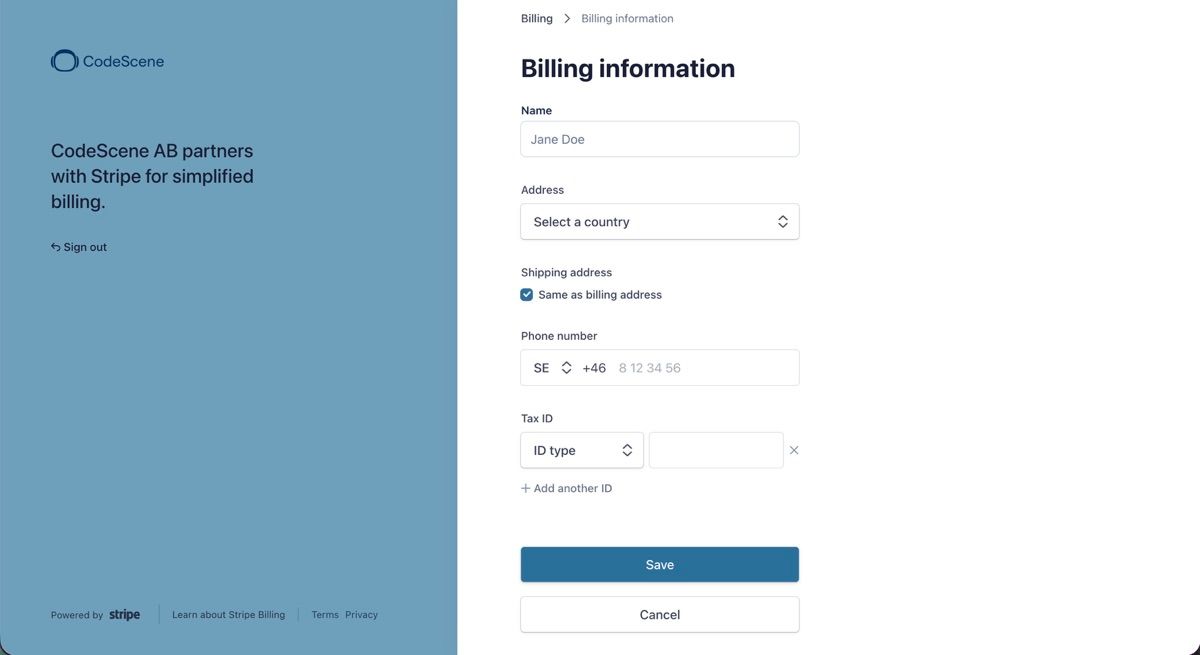The image size is (1200, 655).
Task: Click the plus icon beside Add another ID
Action: pyautogui.click(x=526, y=488)
